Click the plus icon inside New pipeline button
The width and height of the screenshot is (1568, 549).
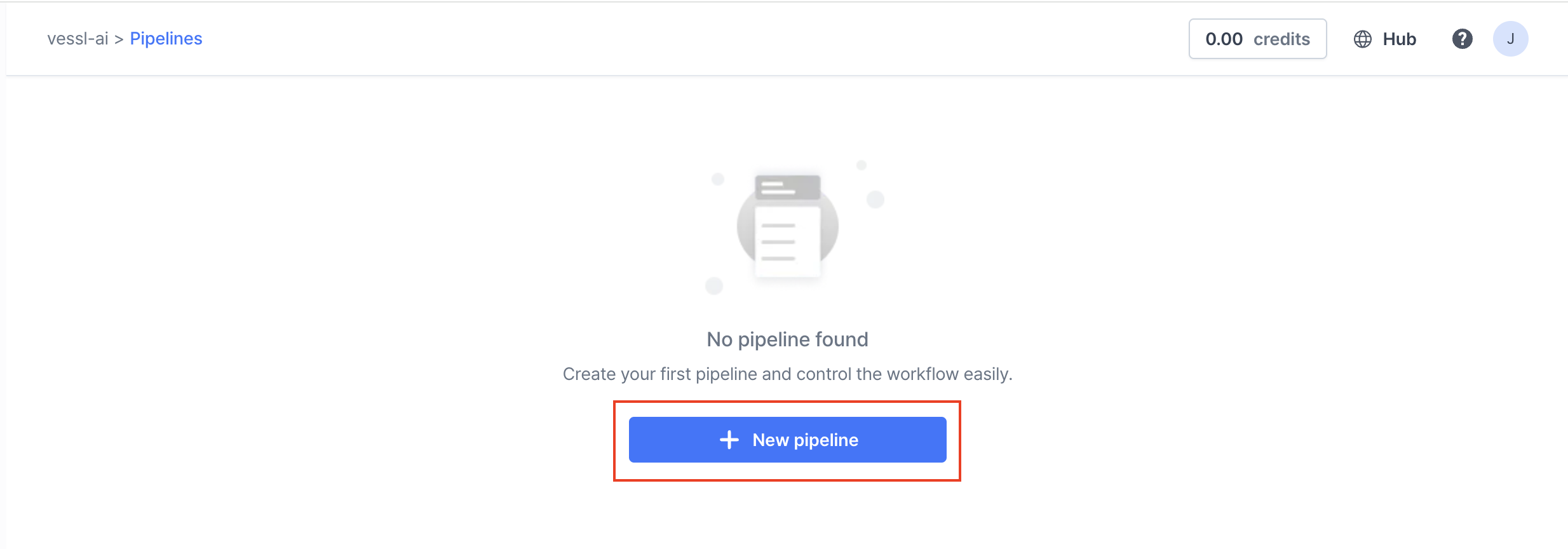pos(729,439)
